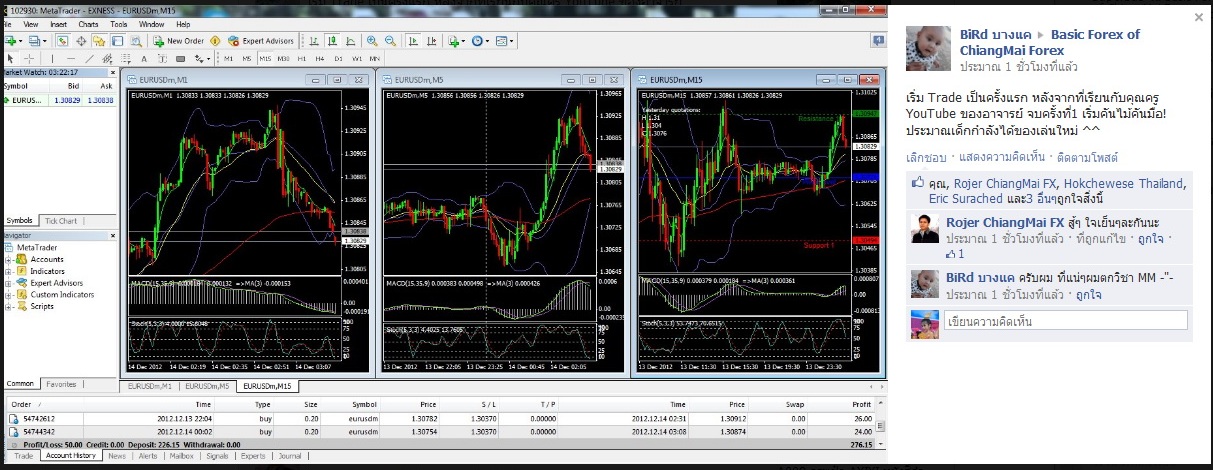Click the Hokchewese Thailand name link

pos(1123,183)
